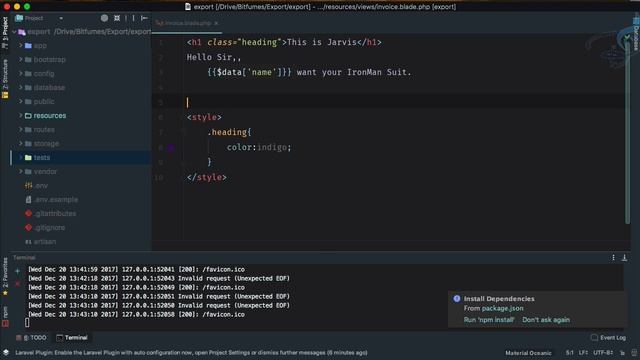Viewport: 640px width, 360px height.
Task: Click the package.json link in notification
Action: click(502, 309)
